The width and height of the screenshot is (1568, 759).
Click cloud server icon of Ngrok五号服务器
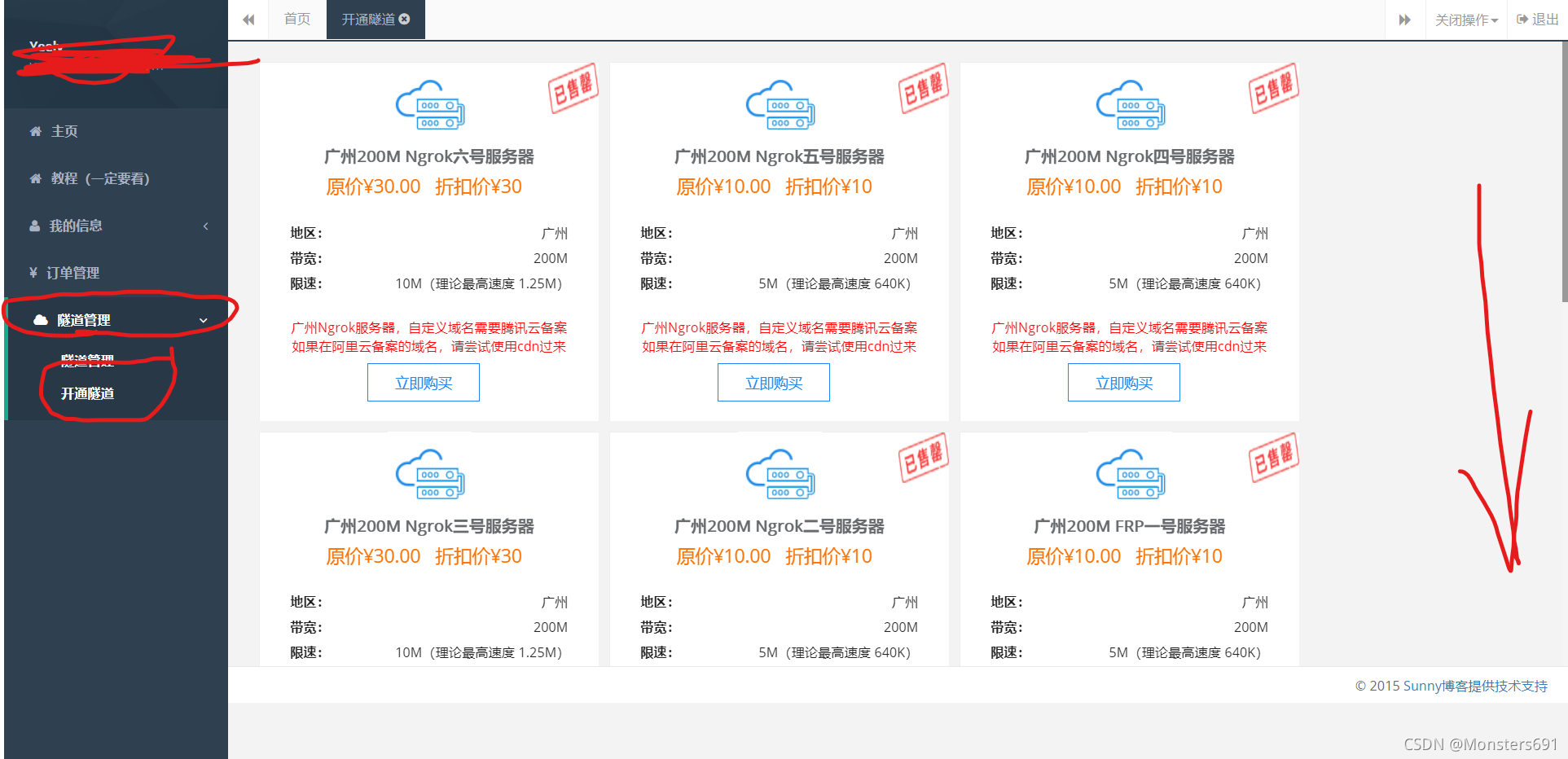click(780, 105)
